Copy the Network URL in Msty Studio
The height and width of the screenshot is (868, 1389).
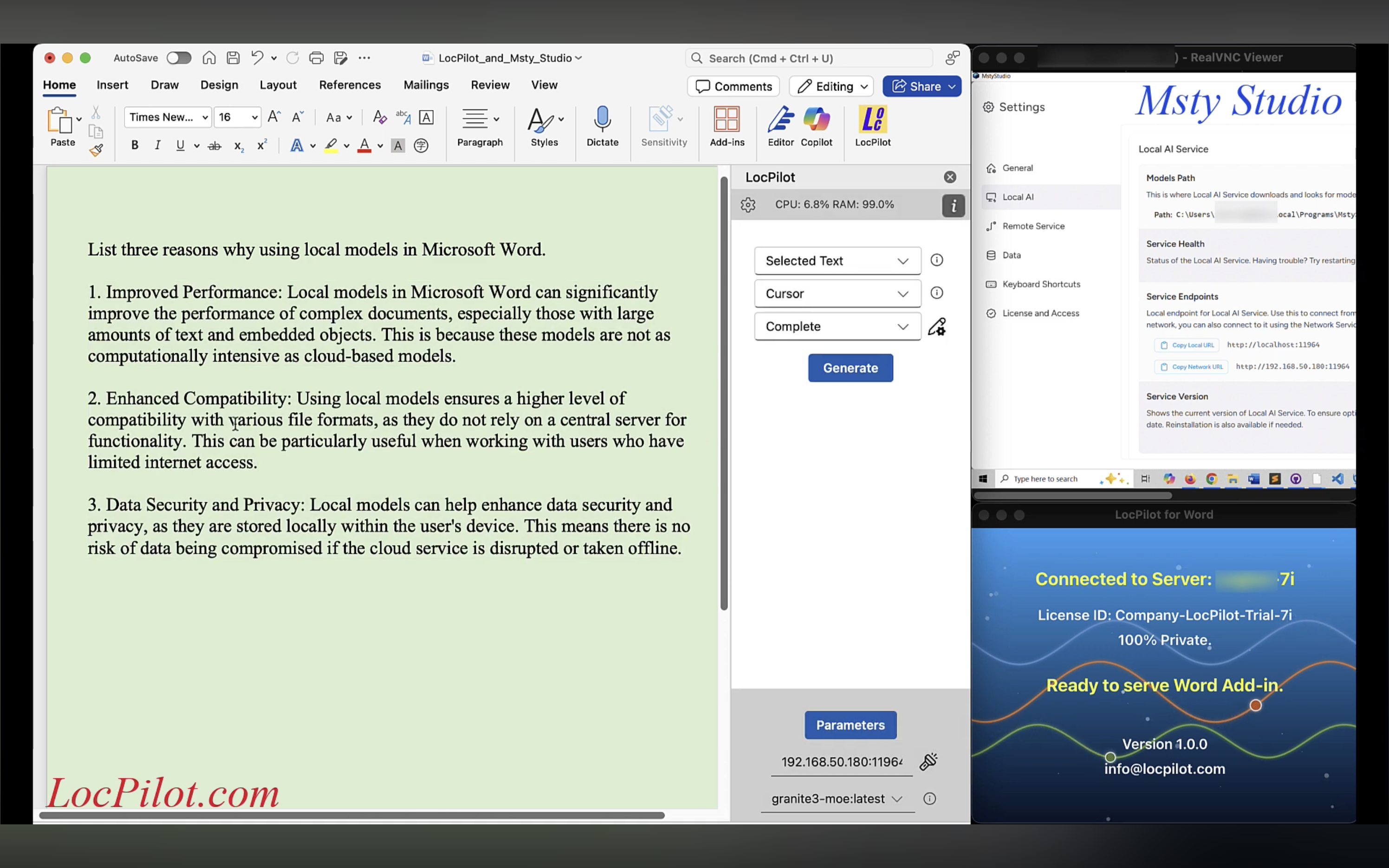[x=1191, y=366]
